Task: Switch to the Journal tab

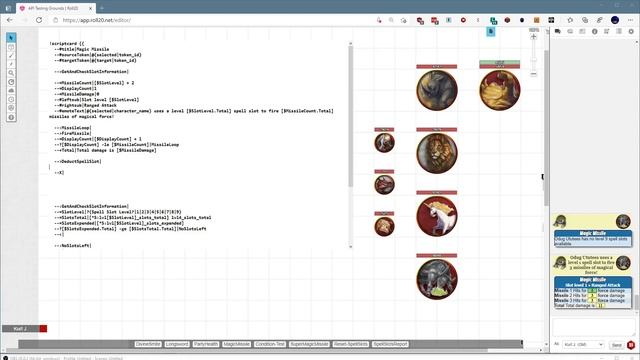Action: pyautogui.click(x=582, y=31)
